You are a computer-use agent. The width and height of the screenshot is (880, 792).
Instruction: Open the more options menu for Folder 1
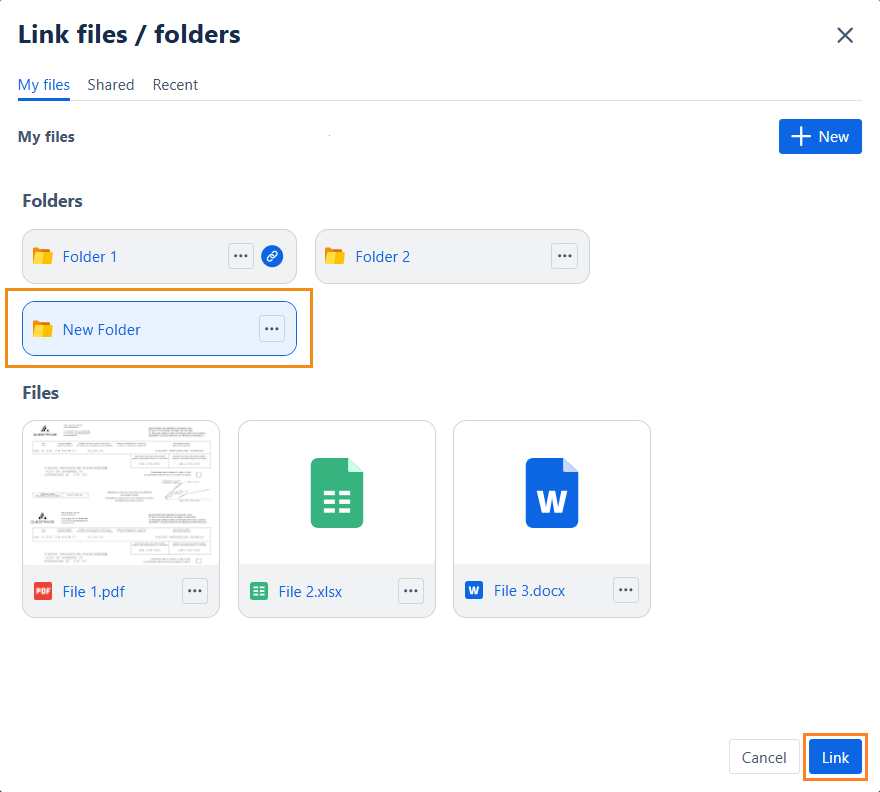click(x=241, y=256)
